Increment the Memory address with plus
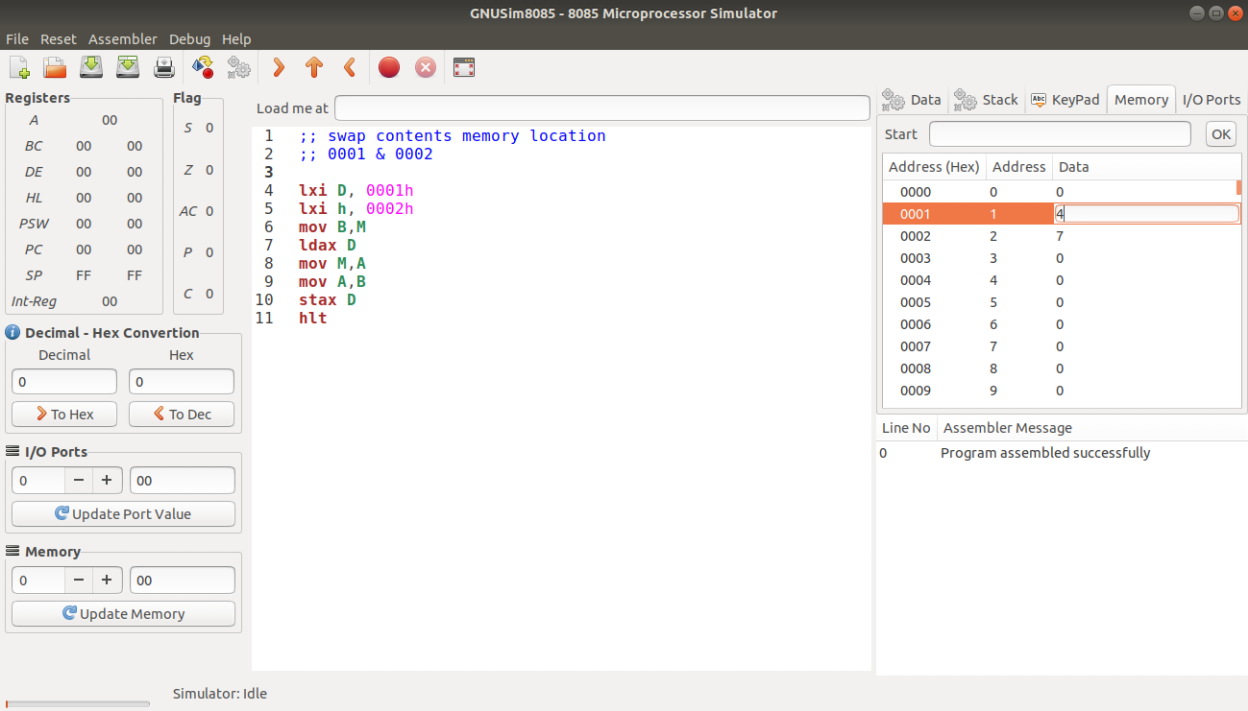 [x=107, y=580]
